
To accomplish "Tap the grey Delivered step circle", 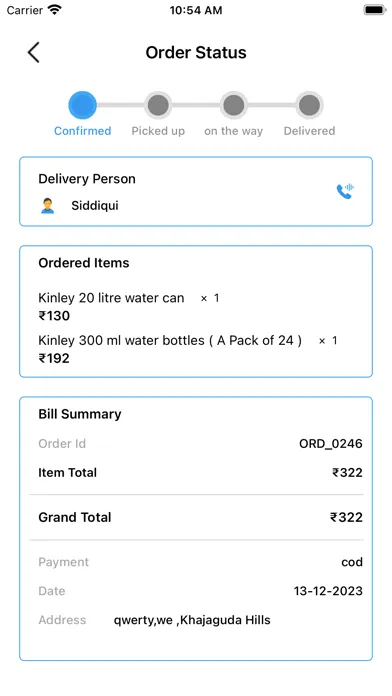I will [309, 105].
